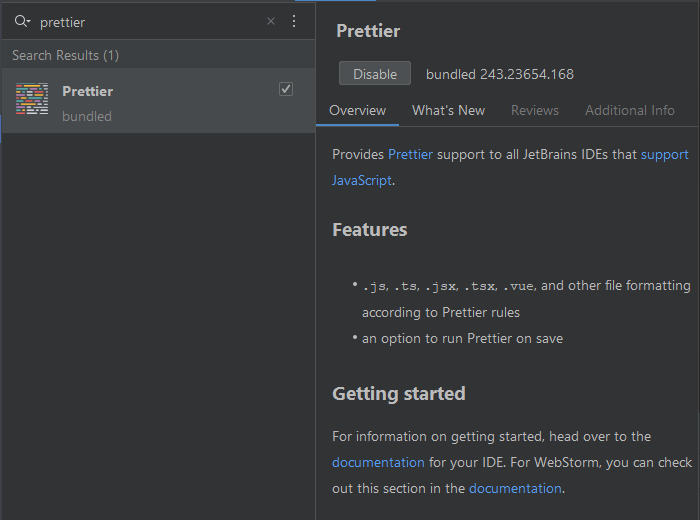This screenshot has width=700, height=520.
Task: Follow the Prettier link in the description
Action: coord(411,154)
